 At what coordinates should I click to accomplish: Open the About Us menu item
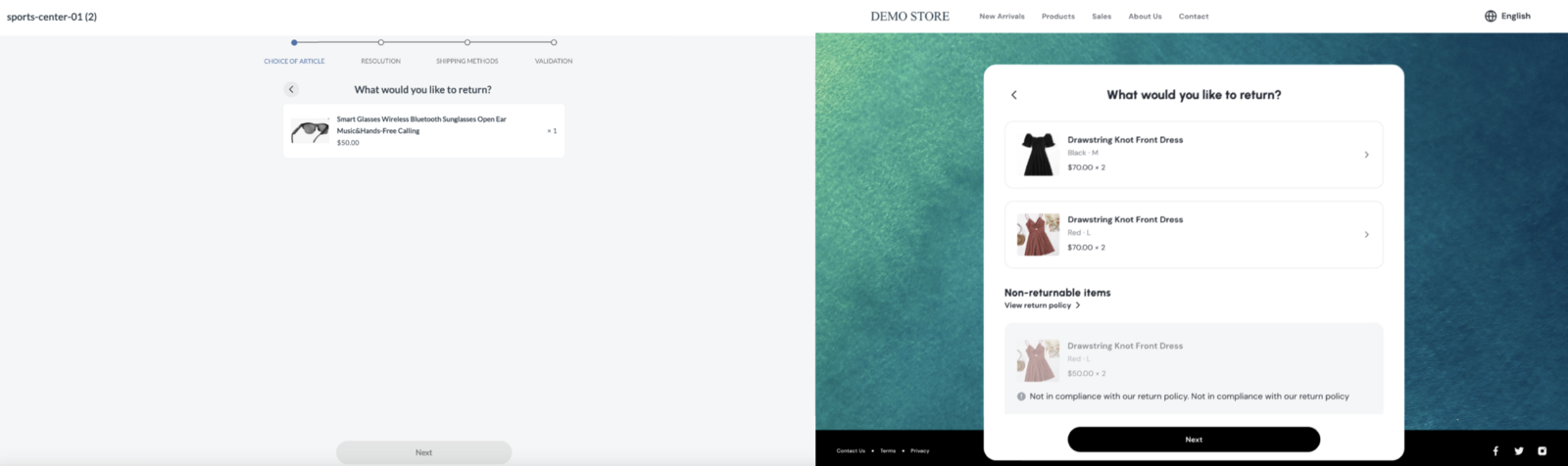1145,17
